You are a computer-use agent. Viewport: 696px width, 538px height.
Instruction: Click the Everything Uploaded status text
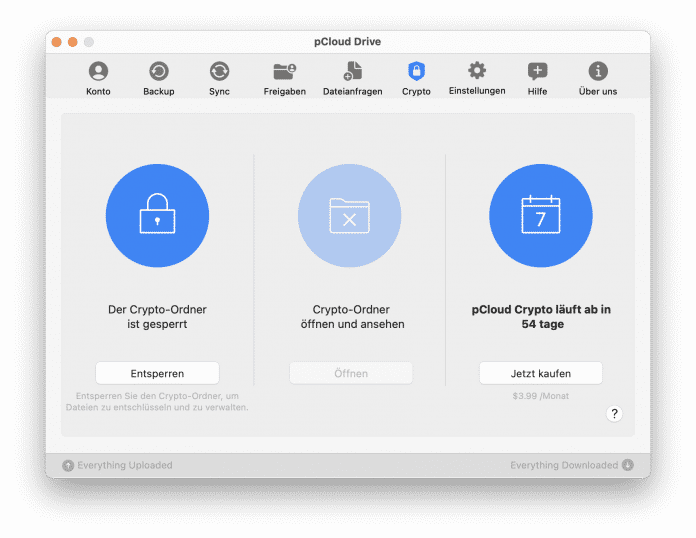click(x=125, y=465)
